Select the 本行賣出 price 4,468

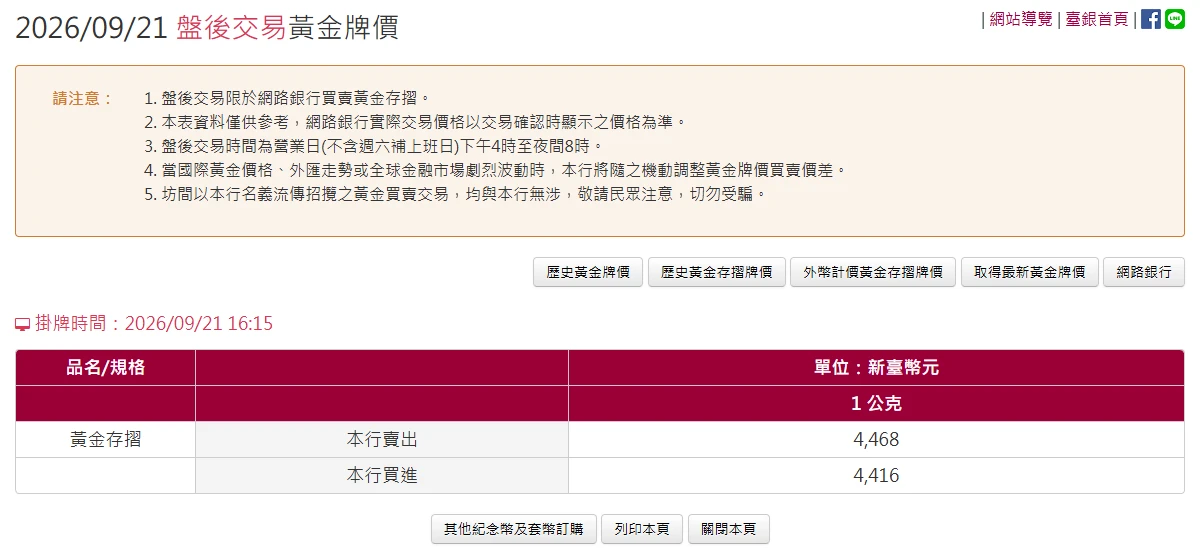(x=876, y=439)
